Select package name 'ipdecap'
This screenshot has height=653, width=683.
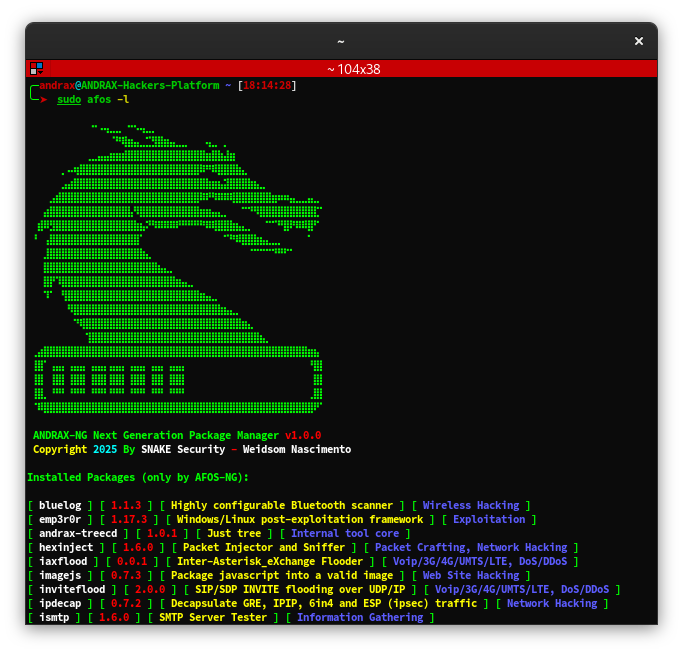[60, 603]
